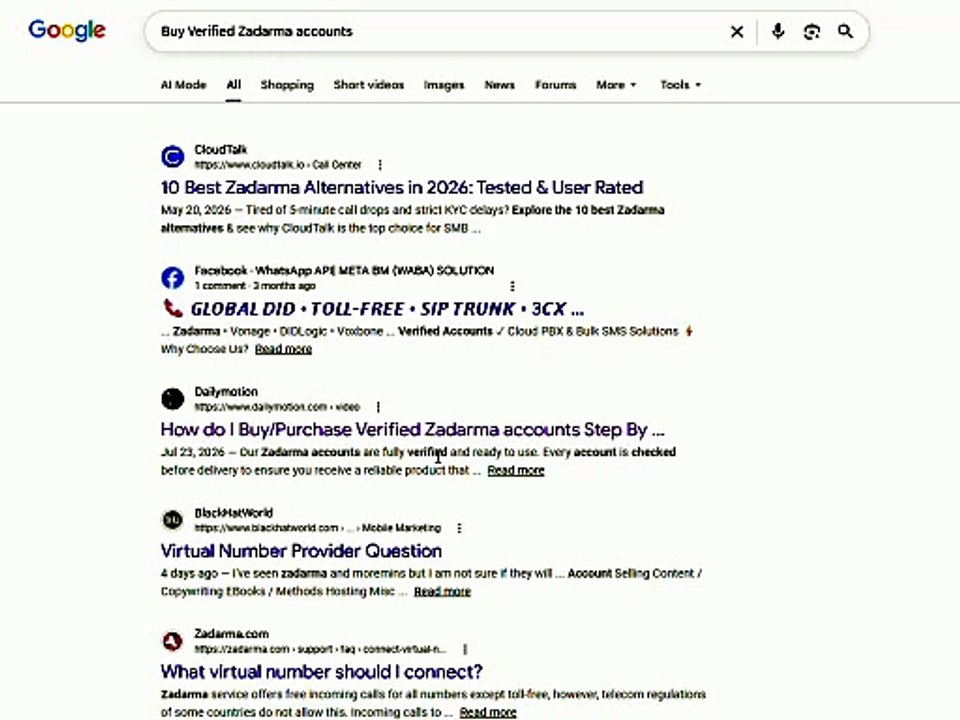Screen dimensions: 960x720
Task: Click the magnifying glass search icon
Action: pyautogui.click(x=846, y=31)
